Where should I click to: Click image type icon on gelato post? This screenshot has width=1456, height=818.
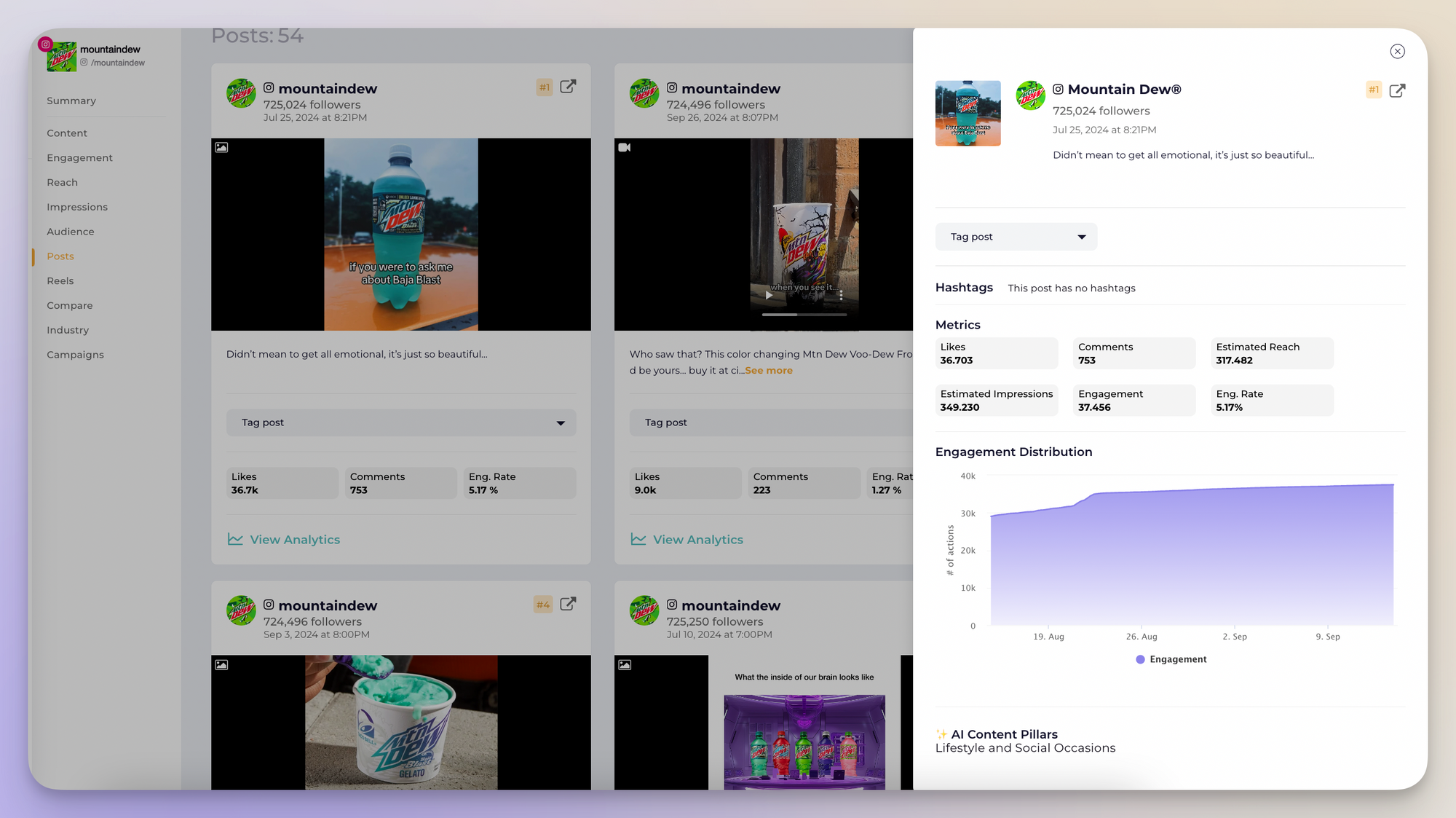[221, 664]
